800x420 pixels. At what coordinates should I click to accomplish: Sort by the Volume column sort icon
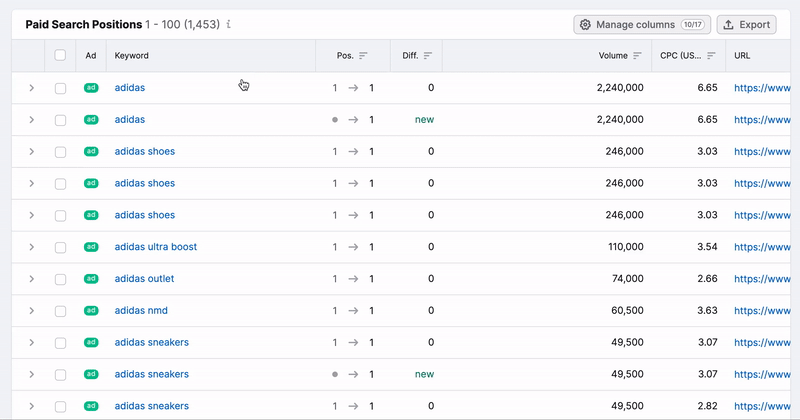pos(637,56)
